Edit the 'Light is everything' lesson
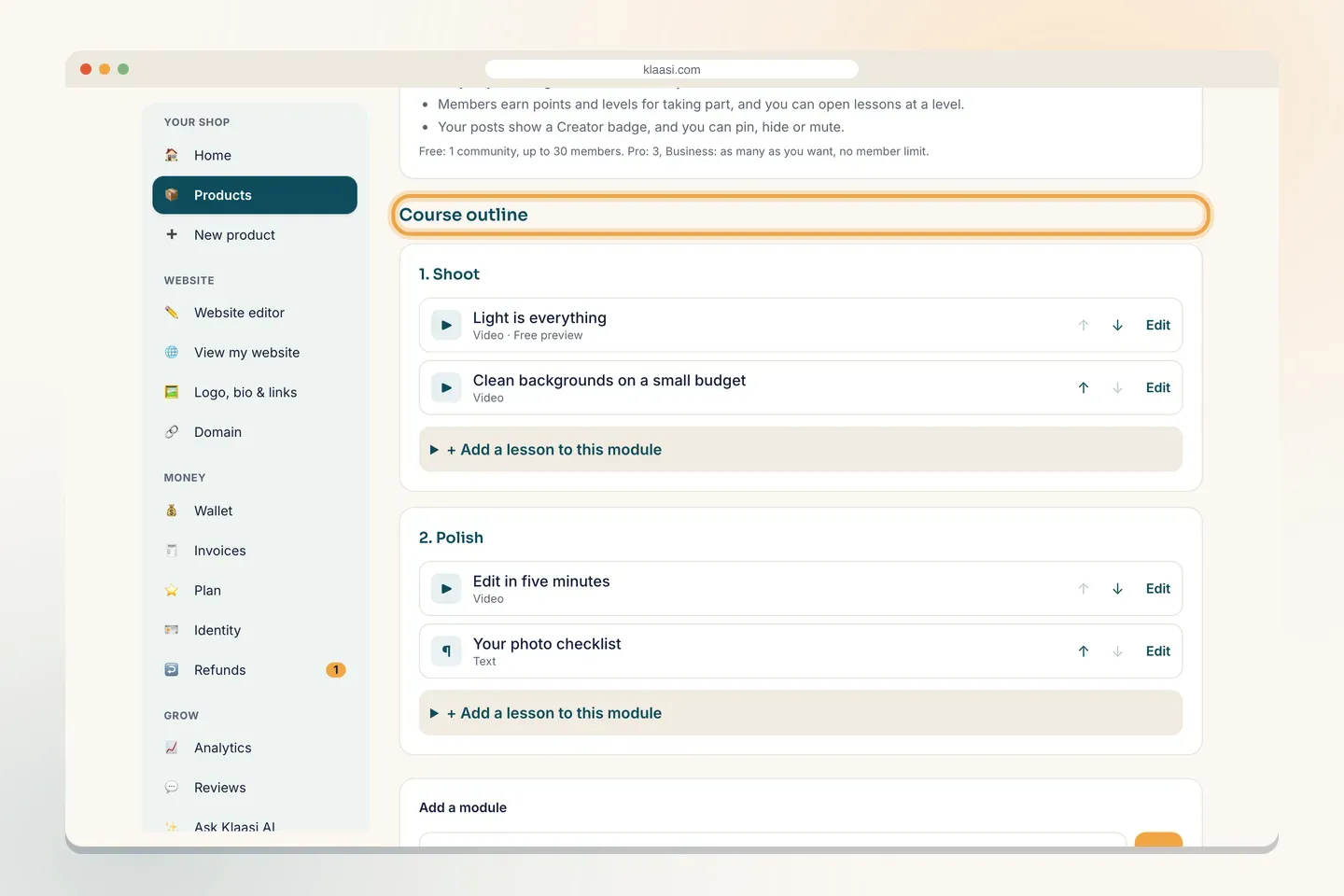The image size is (1344, 896). coord(1158,325)
